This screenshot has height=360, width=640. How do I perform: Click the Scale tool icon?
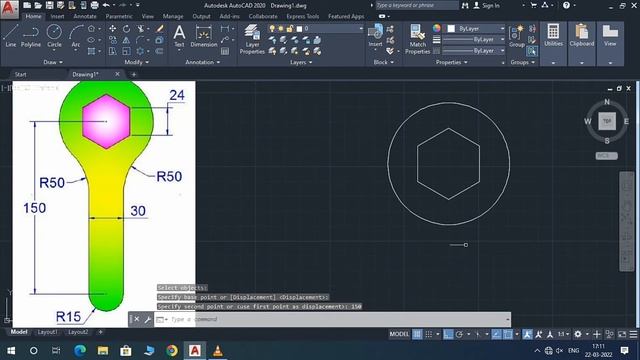(x=127, y=51)
